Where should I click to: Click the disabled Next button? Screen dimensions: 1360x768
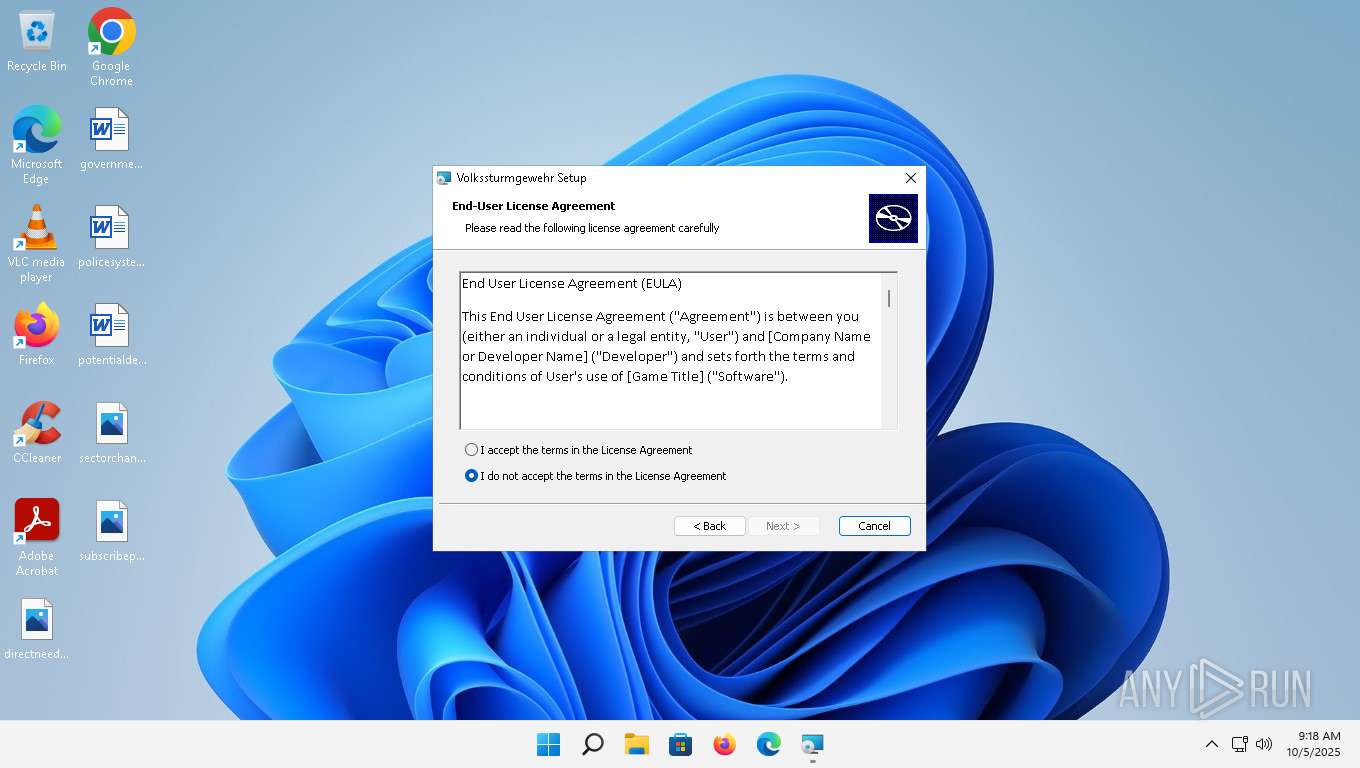[x=783, y=526]
